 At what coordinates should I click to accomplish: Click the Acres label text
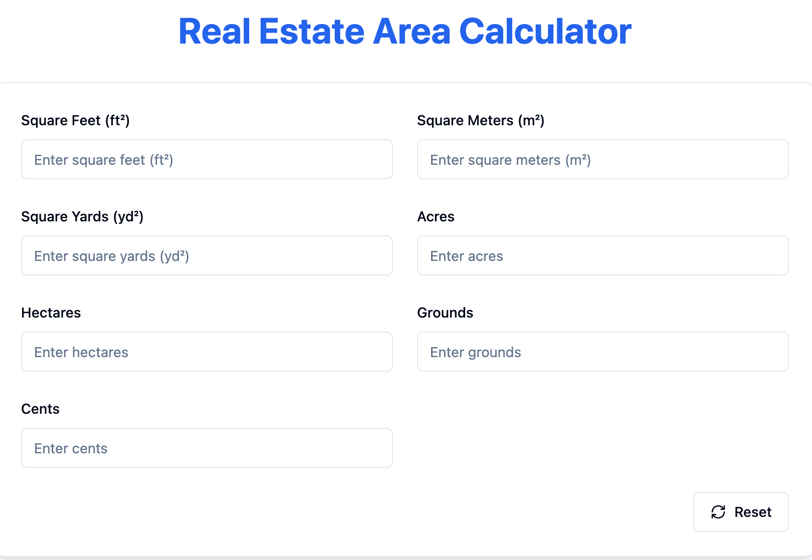[x=435, y=216]
